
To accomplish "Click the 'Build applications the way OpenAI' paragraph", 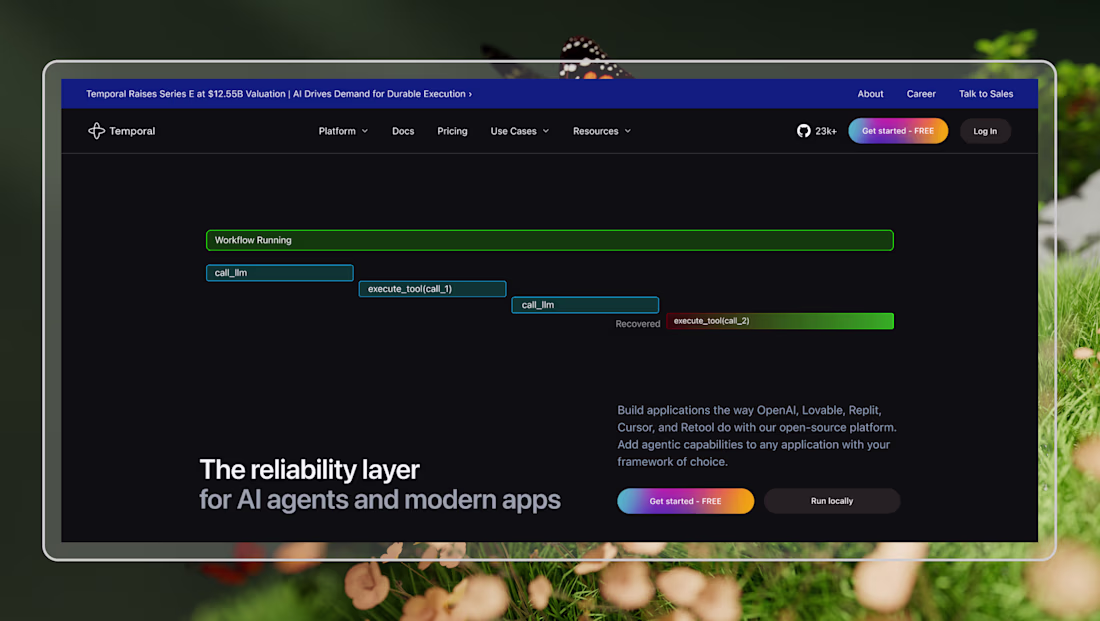I will coord(757,436).
